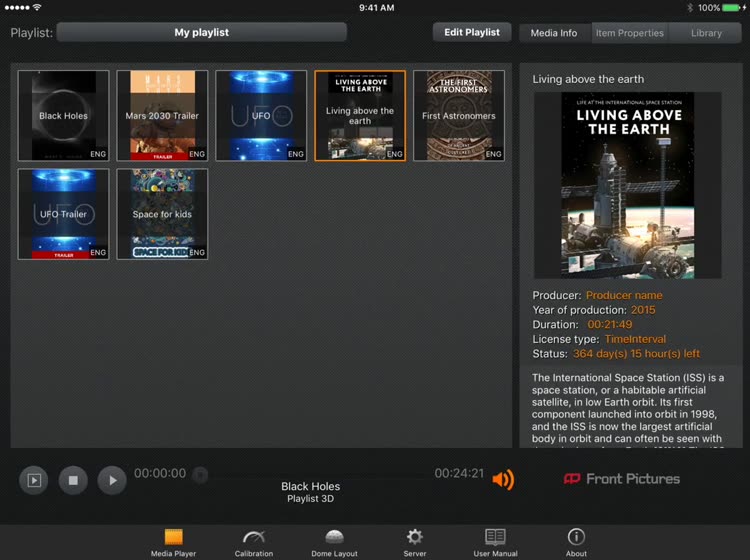The height and width of the screenshot is (560, 750).
Task: Select the First Astronomers thumbnail
Action: (x=458, y=115)
